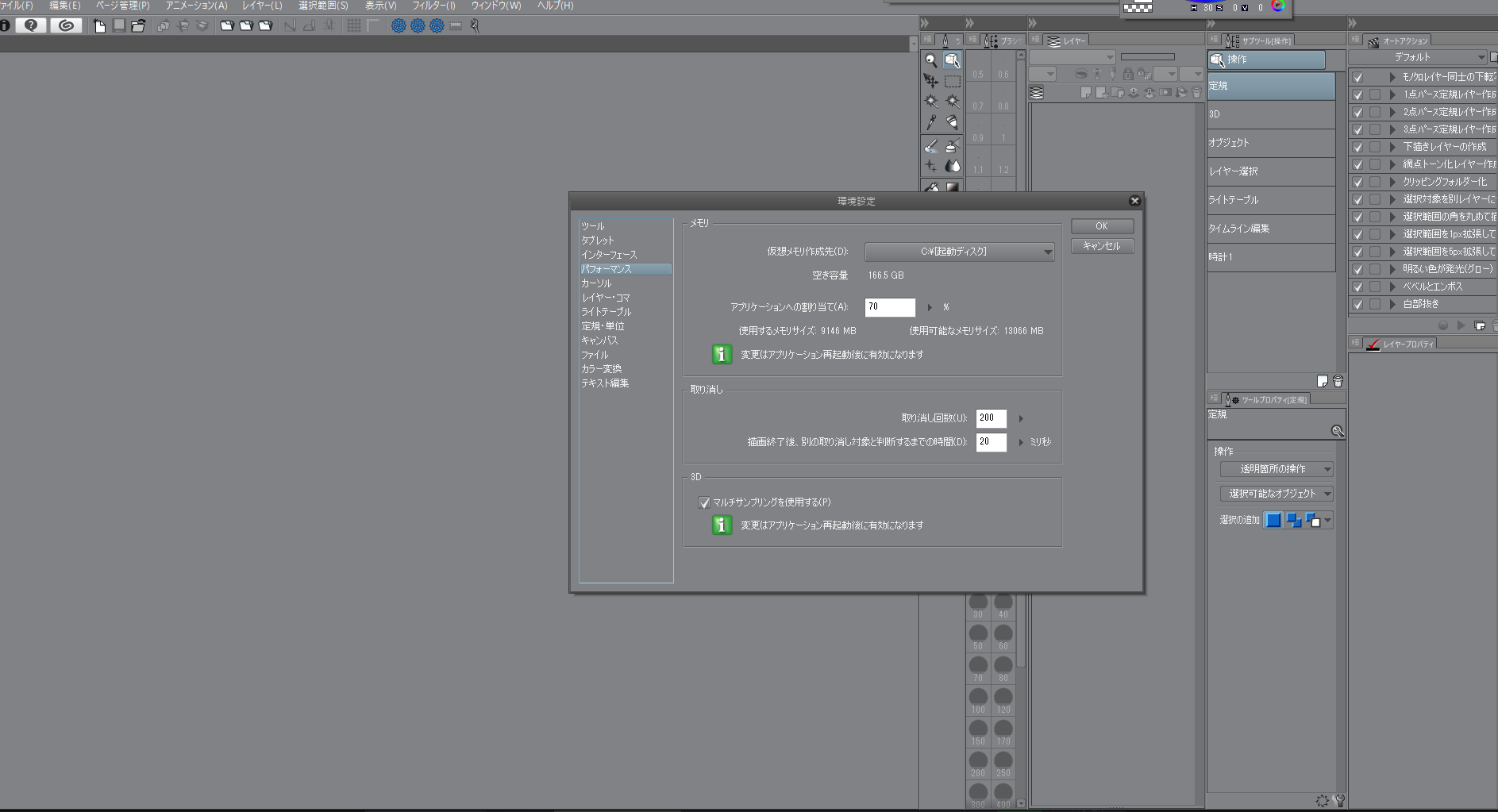The height and width of the screenshot is (812, 1498).
Task: Select the Move layer tool
Action: (930, 81)
